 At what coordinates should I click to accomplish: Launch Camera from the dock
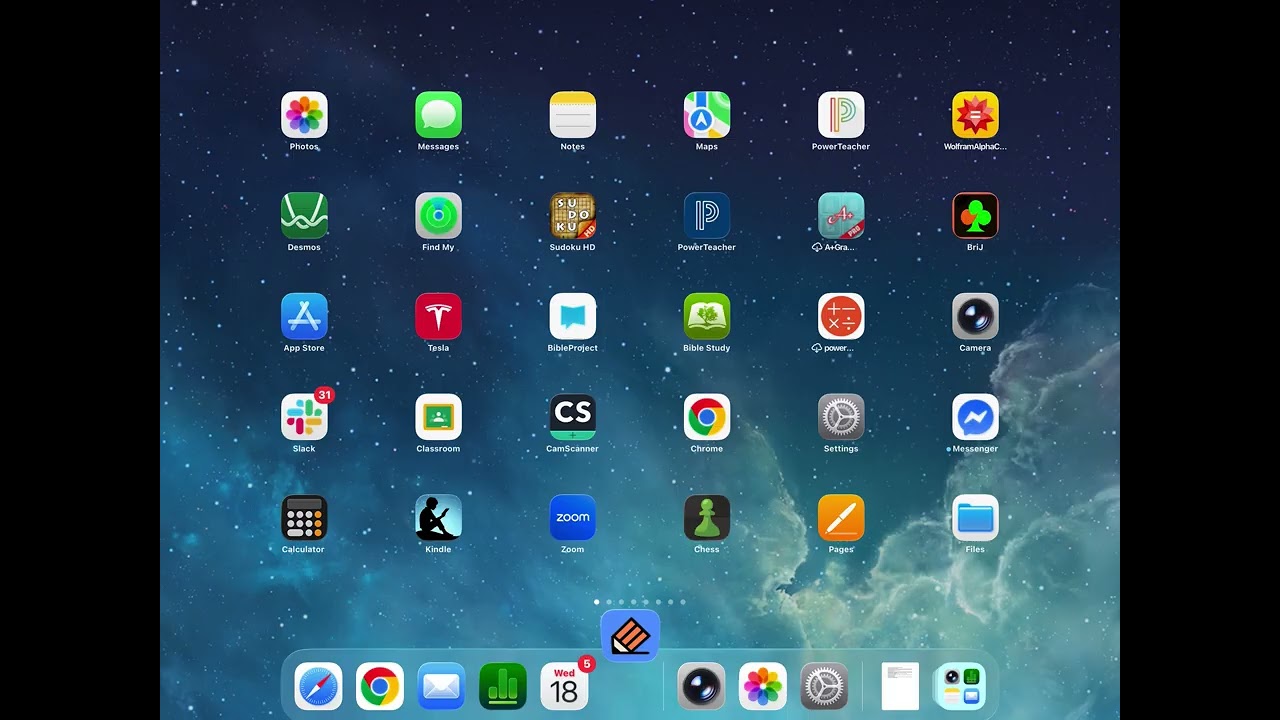point(701,687)
